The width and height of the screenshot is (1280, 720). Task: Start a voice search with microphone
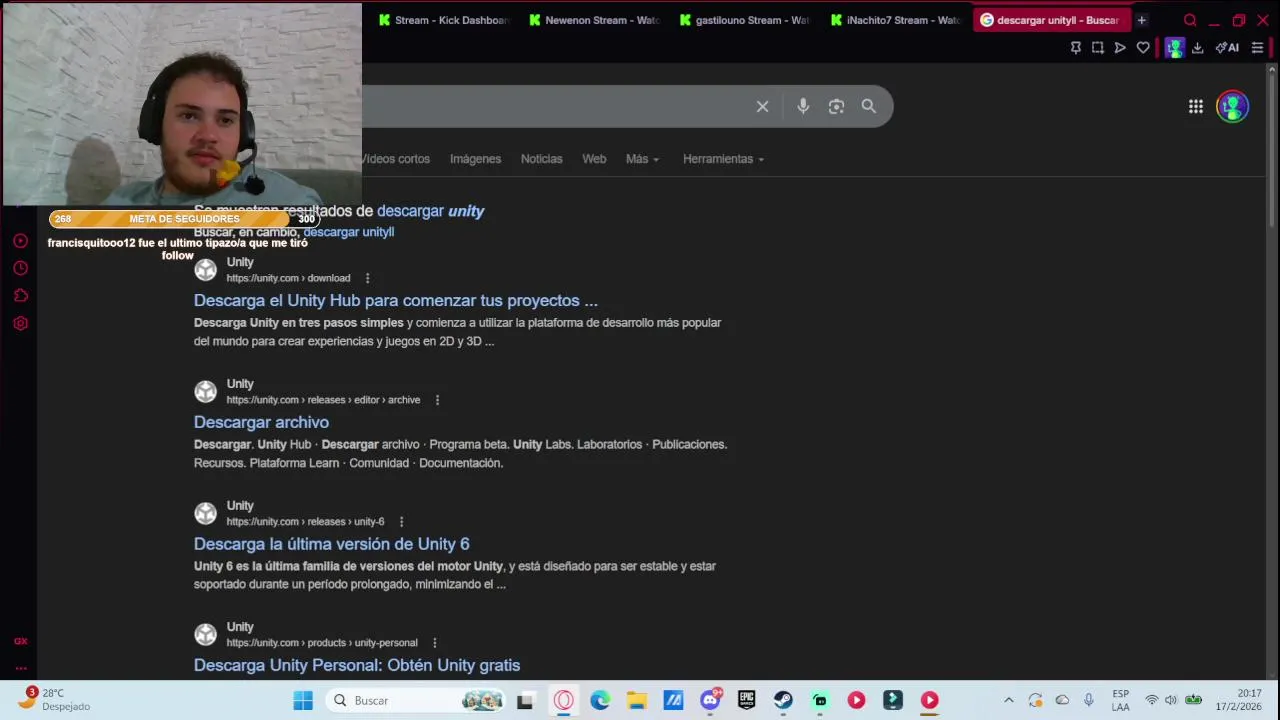point(803,106)
